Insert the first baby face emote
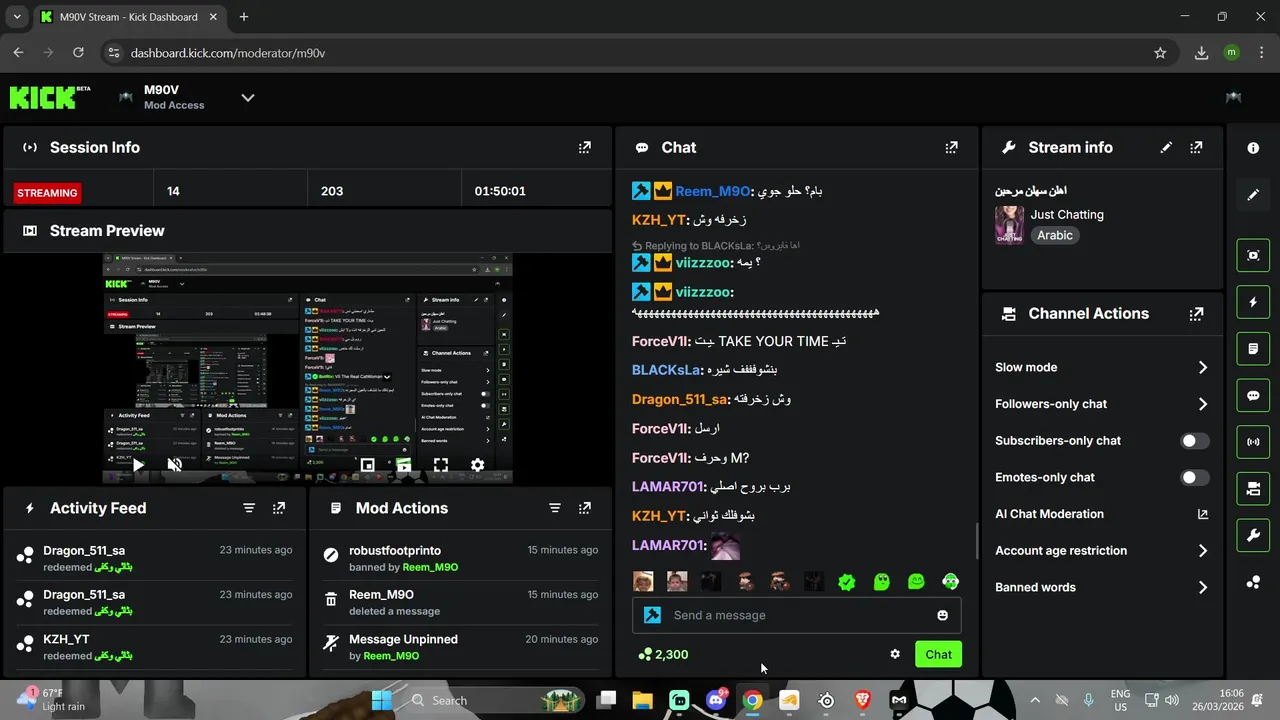1280x720 pixels. [643, 582]
